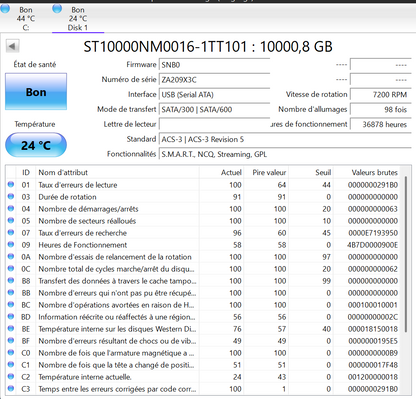Select row Nombre d'essais de relancement de la rotation
Image resolution: width=416 pixels, height=399 pixels.
[203, 257]
